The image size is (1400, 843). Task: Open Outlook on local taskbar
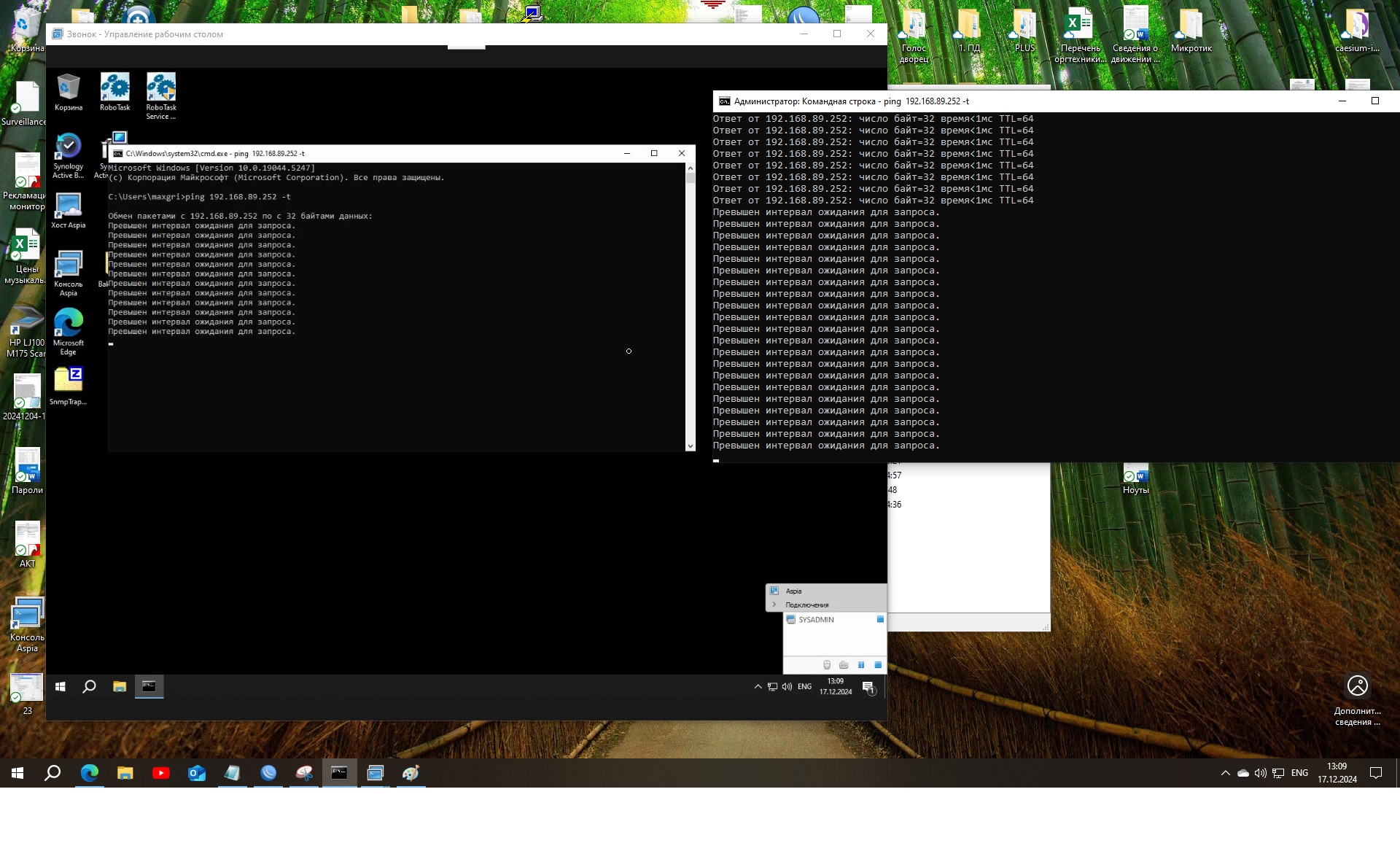point(197,773)
